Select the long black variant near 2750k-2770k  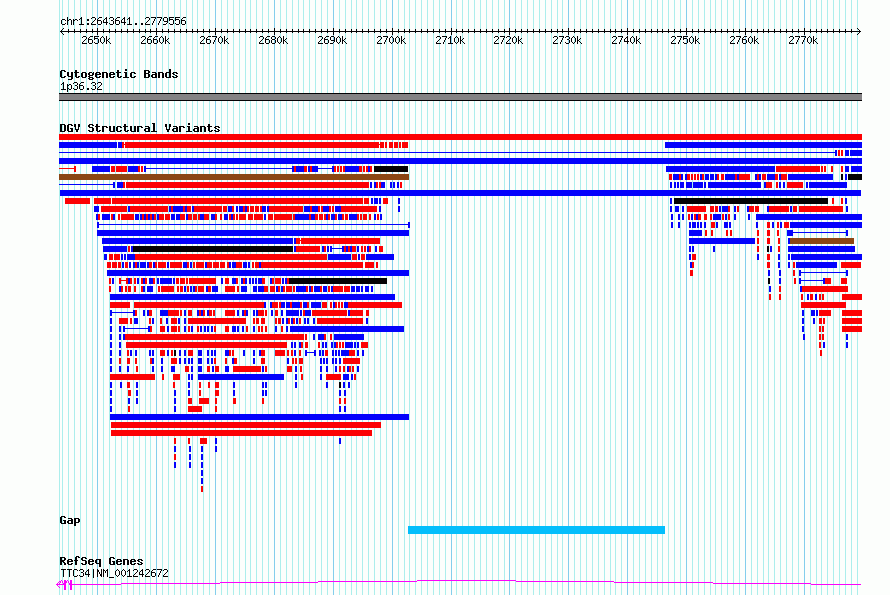coord(751,201)
